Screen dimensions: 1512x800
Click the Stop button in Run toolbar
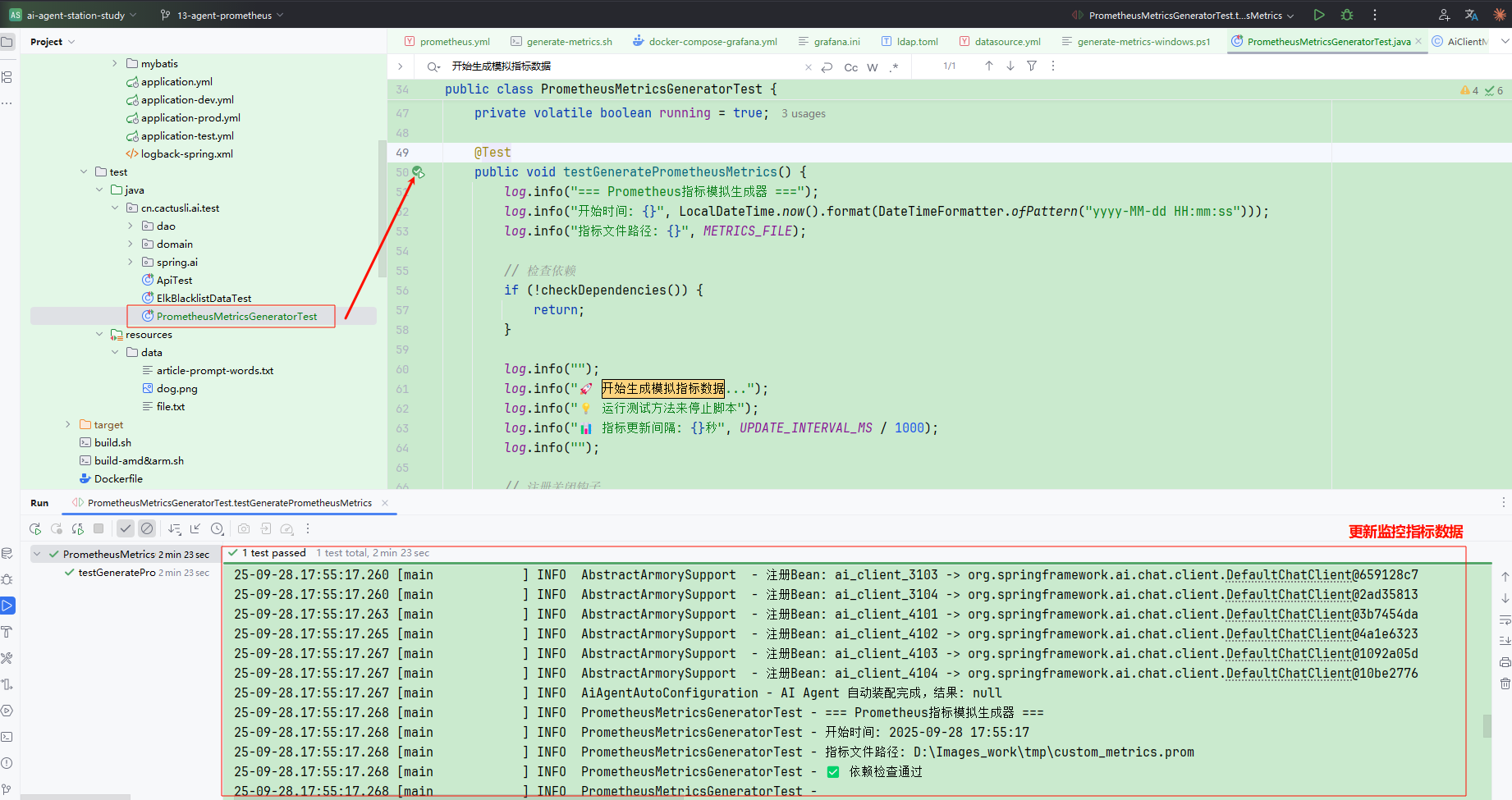coord(99,529)
